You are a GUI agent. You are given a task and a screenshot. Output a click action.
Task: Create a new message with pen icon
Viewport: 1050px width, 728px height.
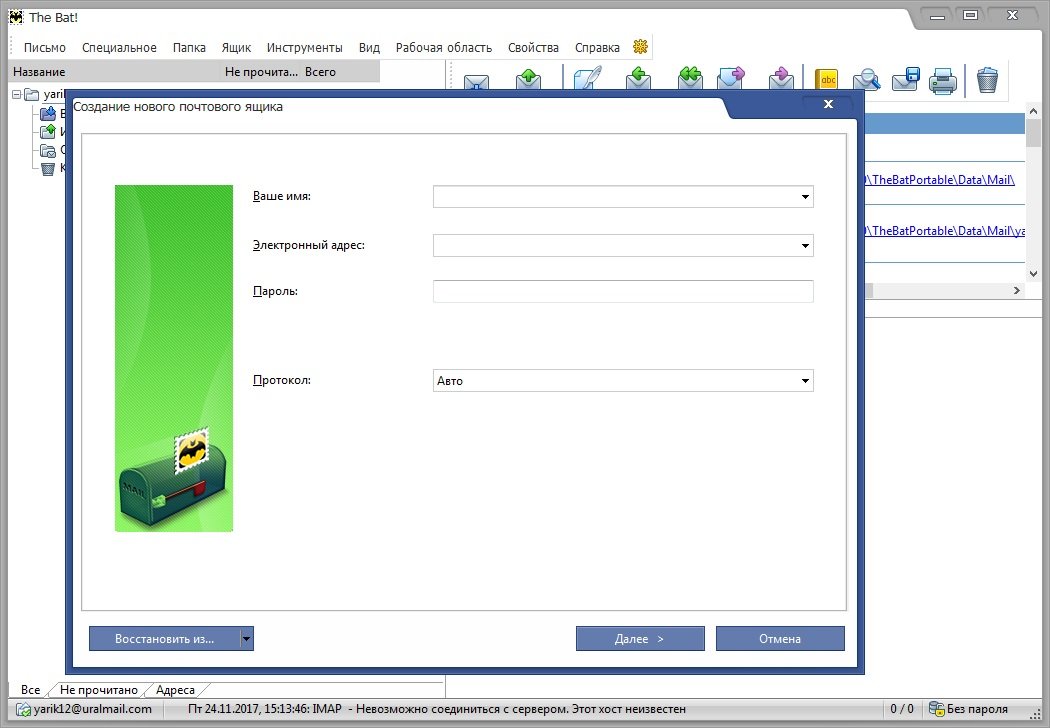point(587,80)
